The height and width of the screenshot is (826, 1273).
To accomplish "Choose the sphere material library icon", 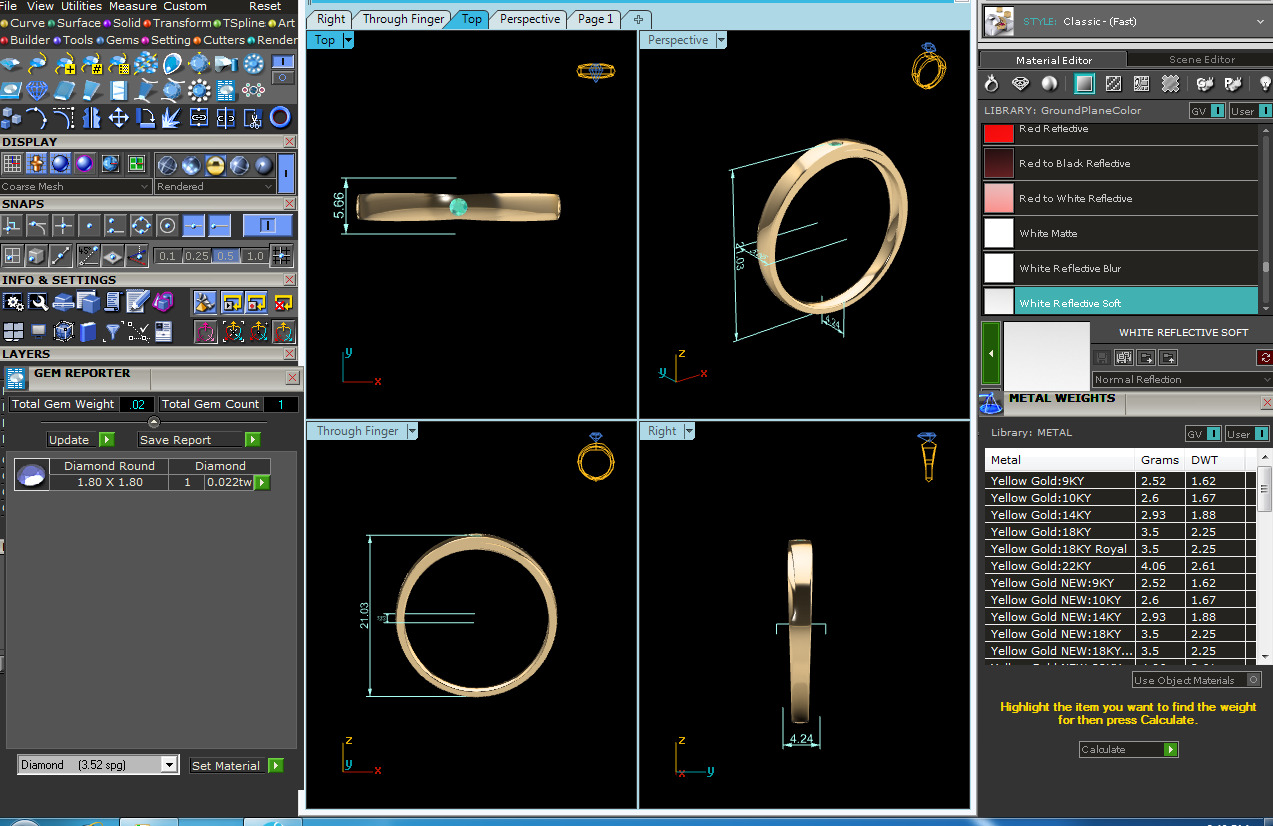I will [1049, 84].
